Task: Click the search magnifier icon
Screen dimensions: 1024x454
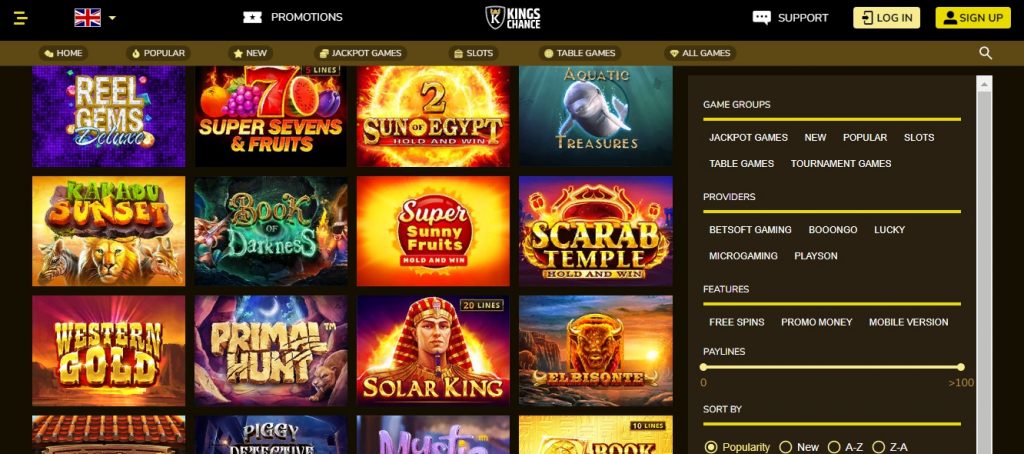Action: click(985, 54)
